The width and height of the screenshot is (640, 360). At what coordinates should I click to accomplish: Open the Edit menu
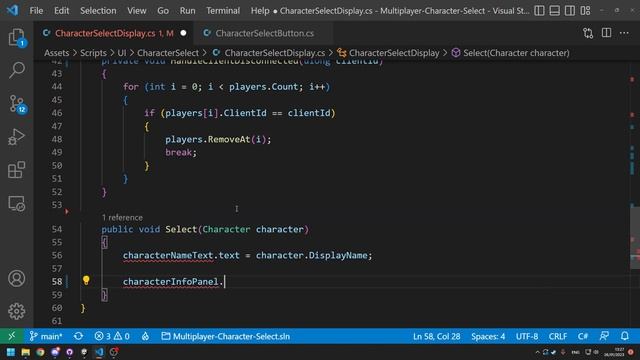[x=62, y=11]
